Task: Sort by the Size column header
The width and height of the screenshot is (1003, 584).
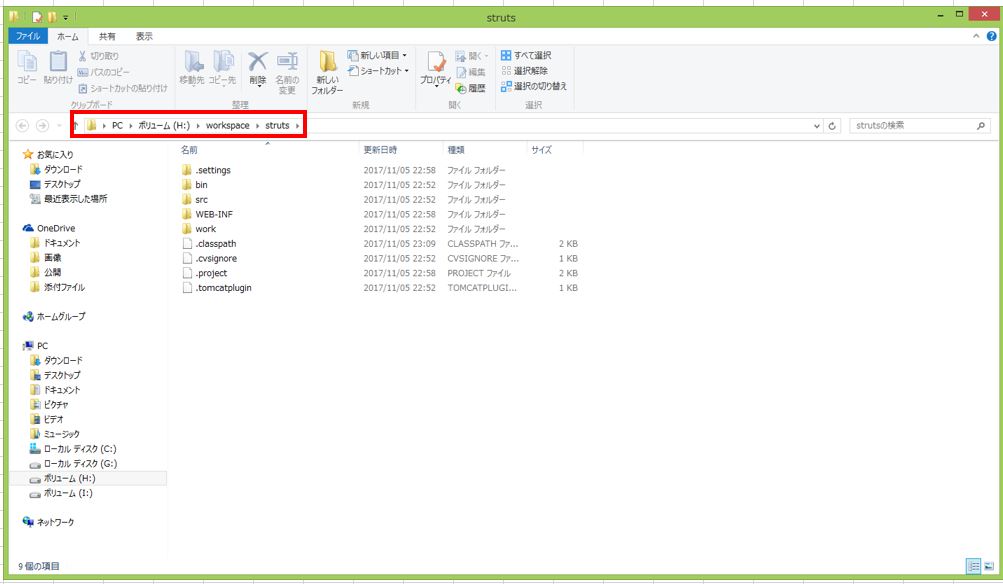Action: [541, 150]
